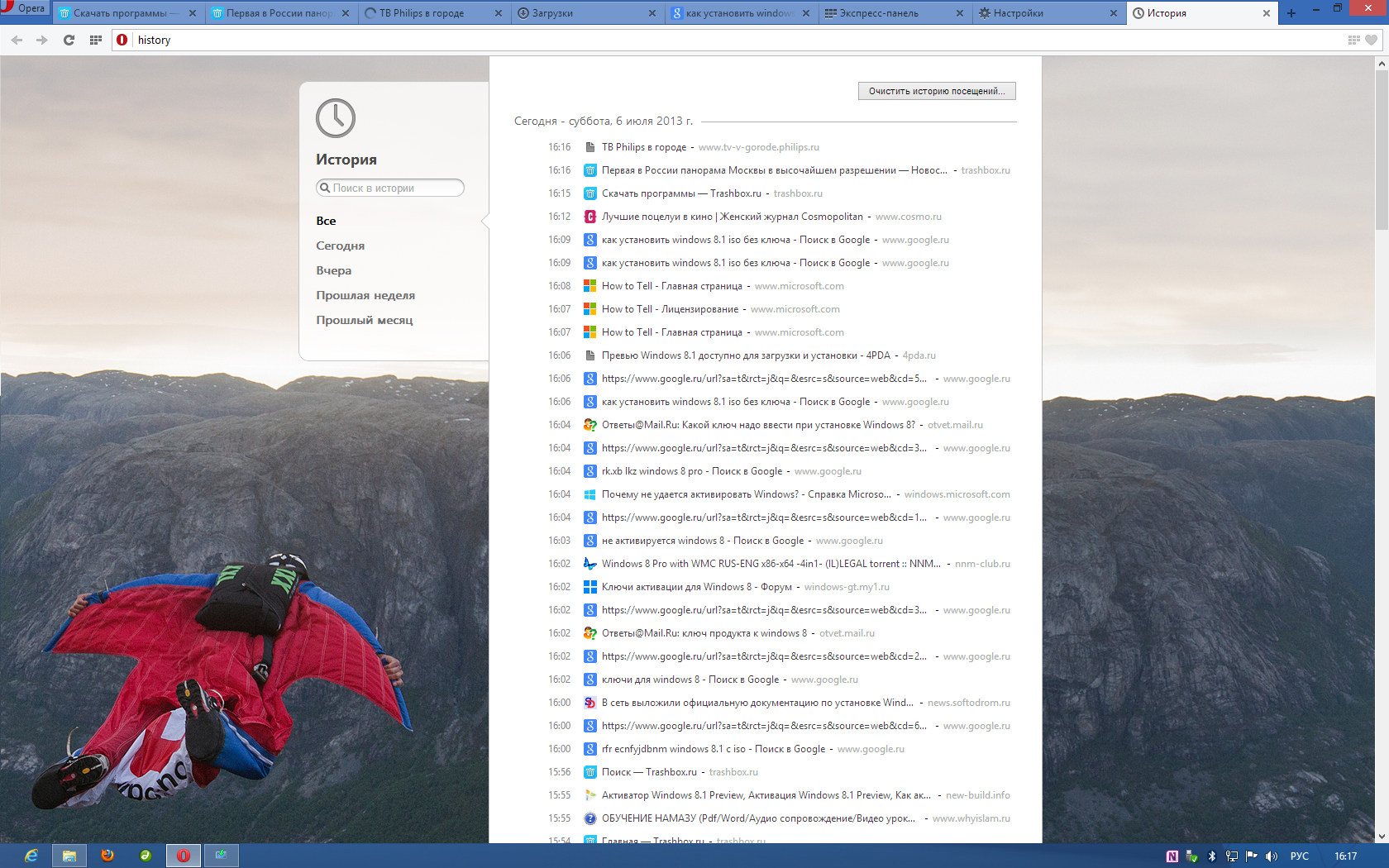This screenshot has height=868, width=1389.
Task: Open 'Первая в России панорама Москвы' history entry
Action: [x=775, y=170]
